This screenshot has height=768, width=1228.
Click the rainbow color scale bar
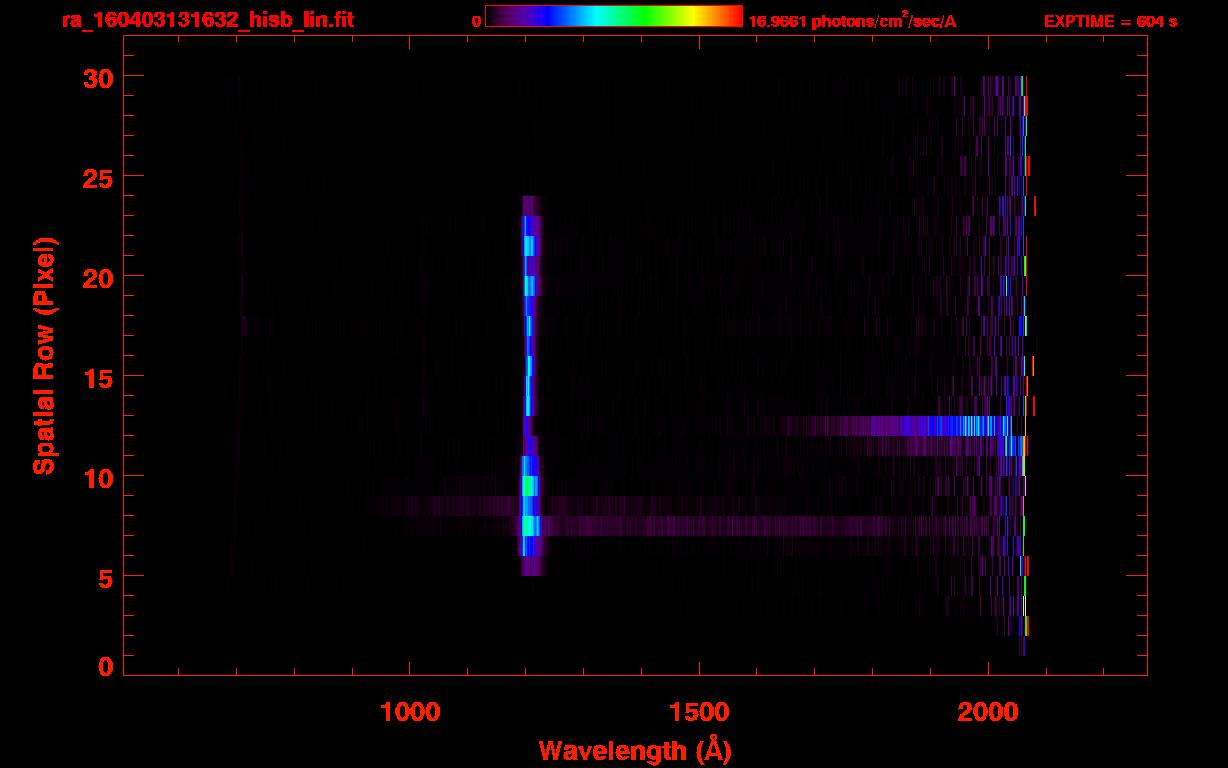(x=614, y=16)
